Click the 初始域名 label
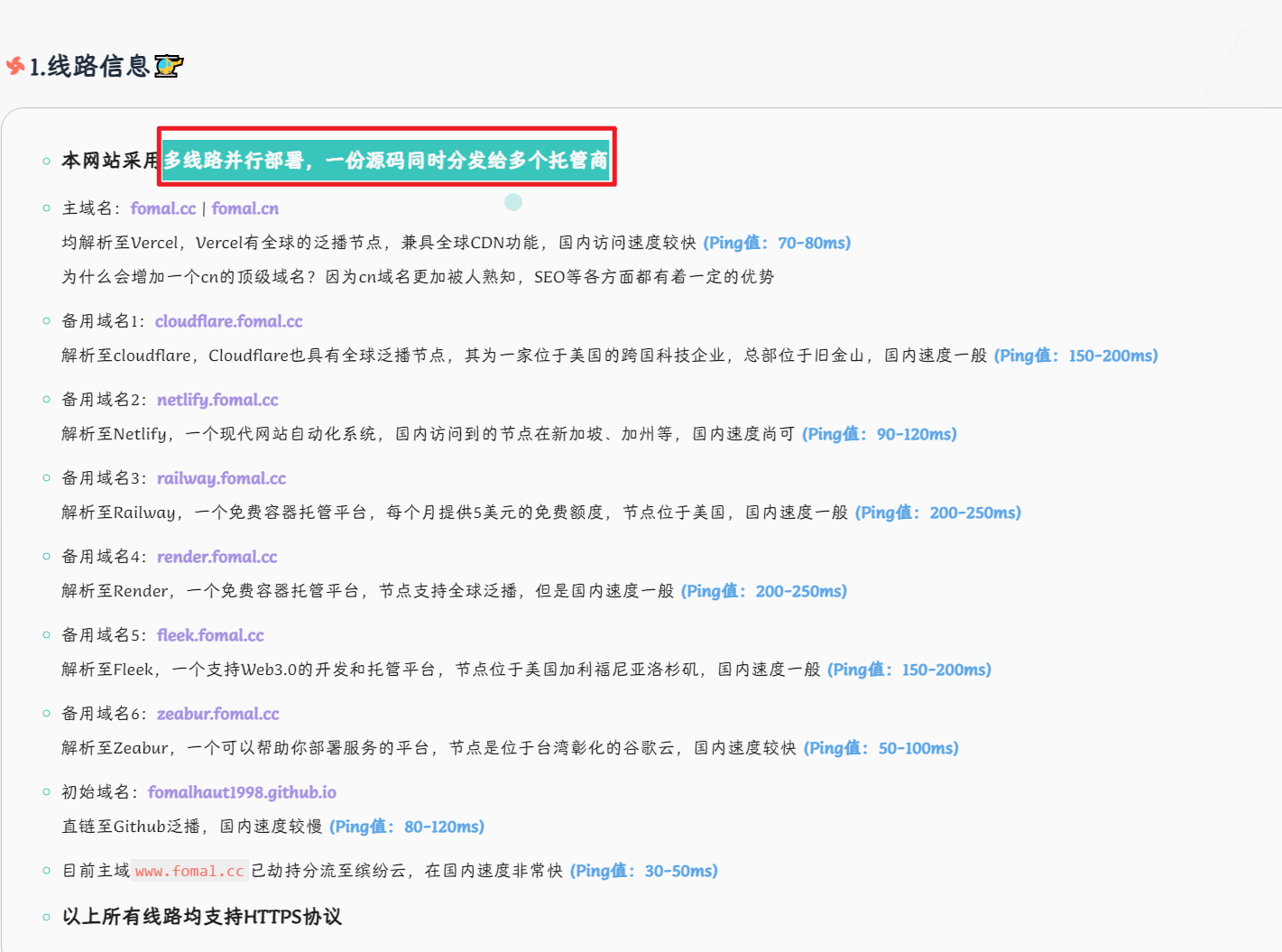Screen dimensions: 1282x952 point(99,792)
